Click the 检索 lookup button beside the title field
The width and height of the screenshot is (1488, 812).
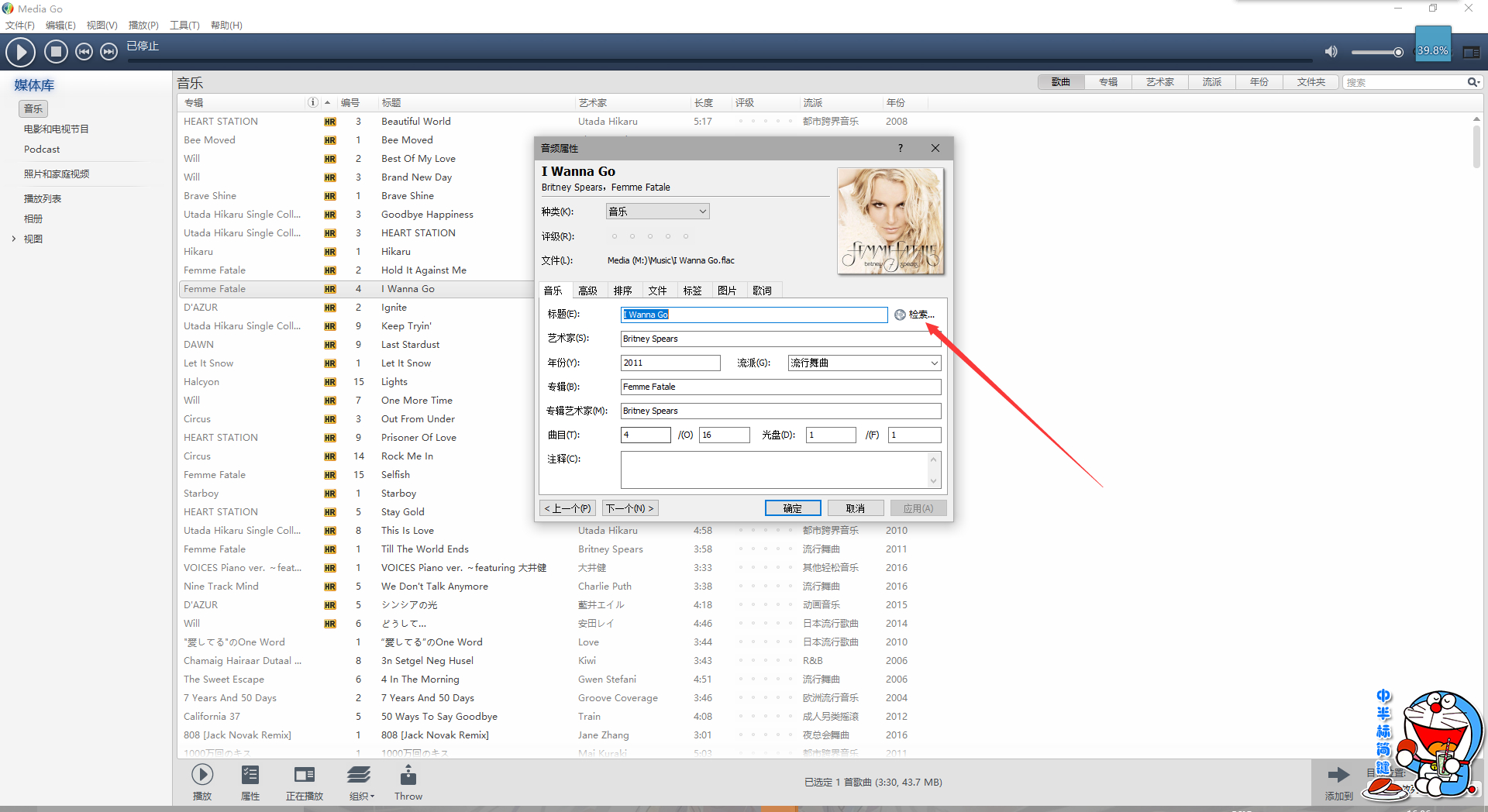click(x=914, y=315)
